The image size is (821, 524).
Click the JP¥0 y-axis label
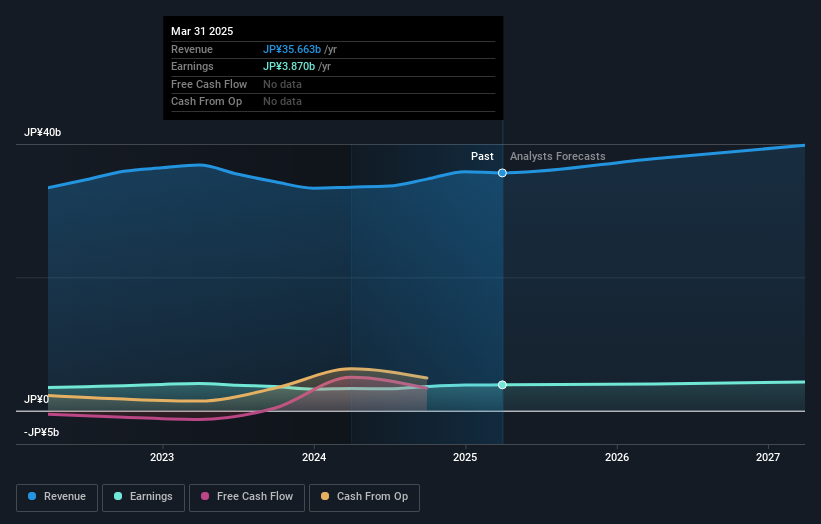36,399
